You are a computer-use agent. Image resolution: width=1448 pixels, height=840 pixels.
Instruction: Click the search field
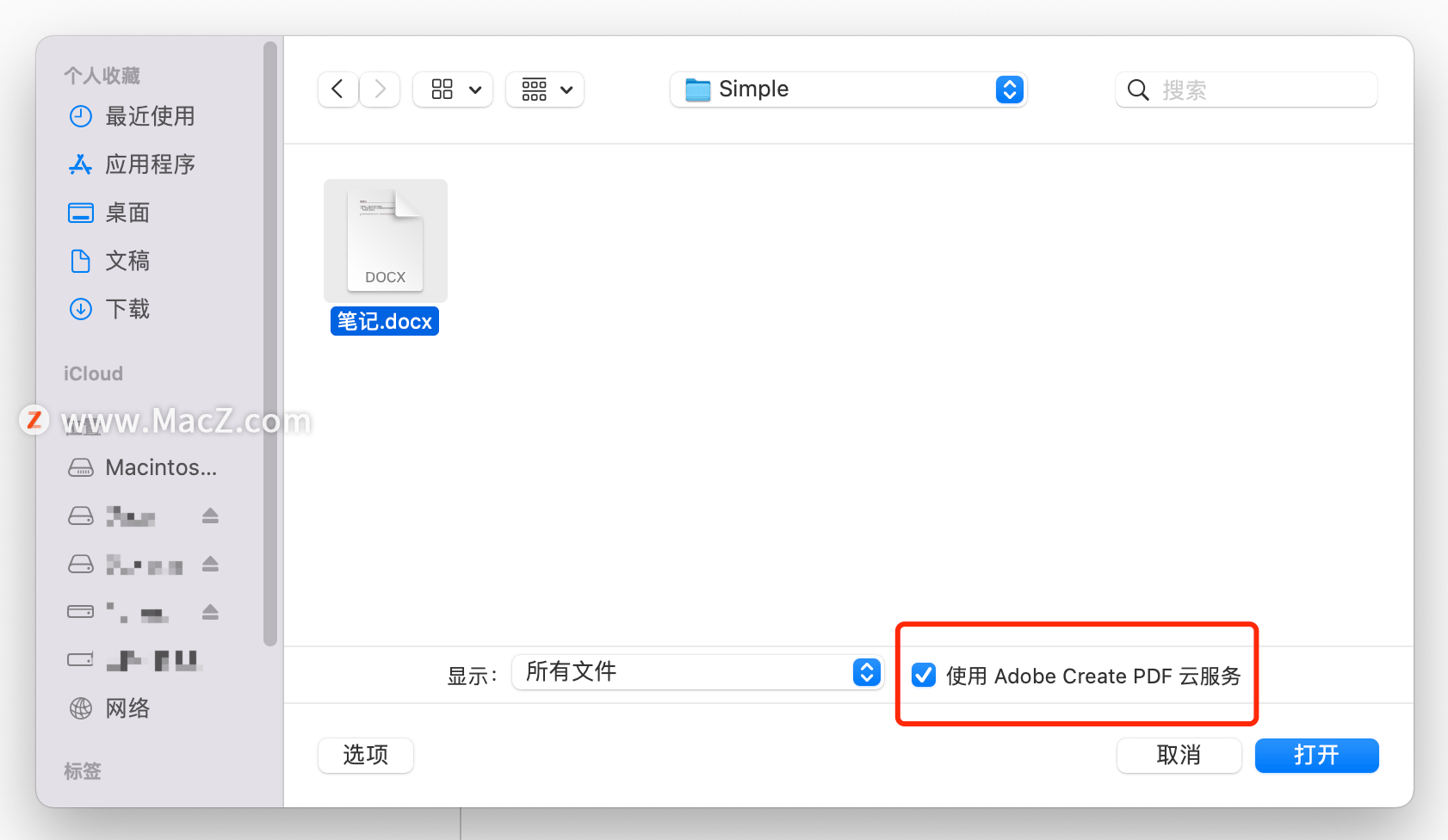pos(1246,90)
